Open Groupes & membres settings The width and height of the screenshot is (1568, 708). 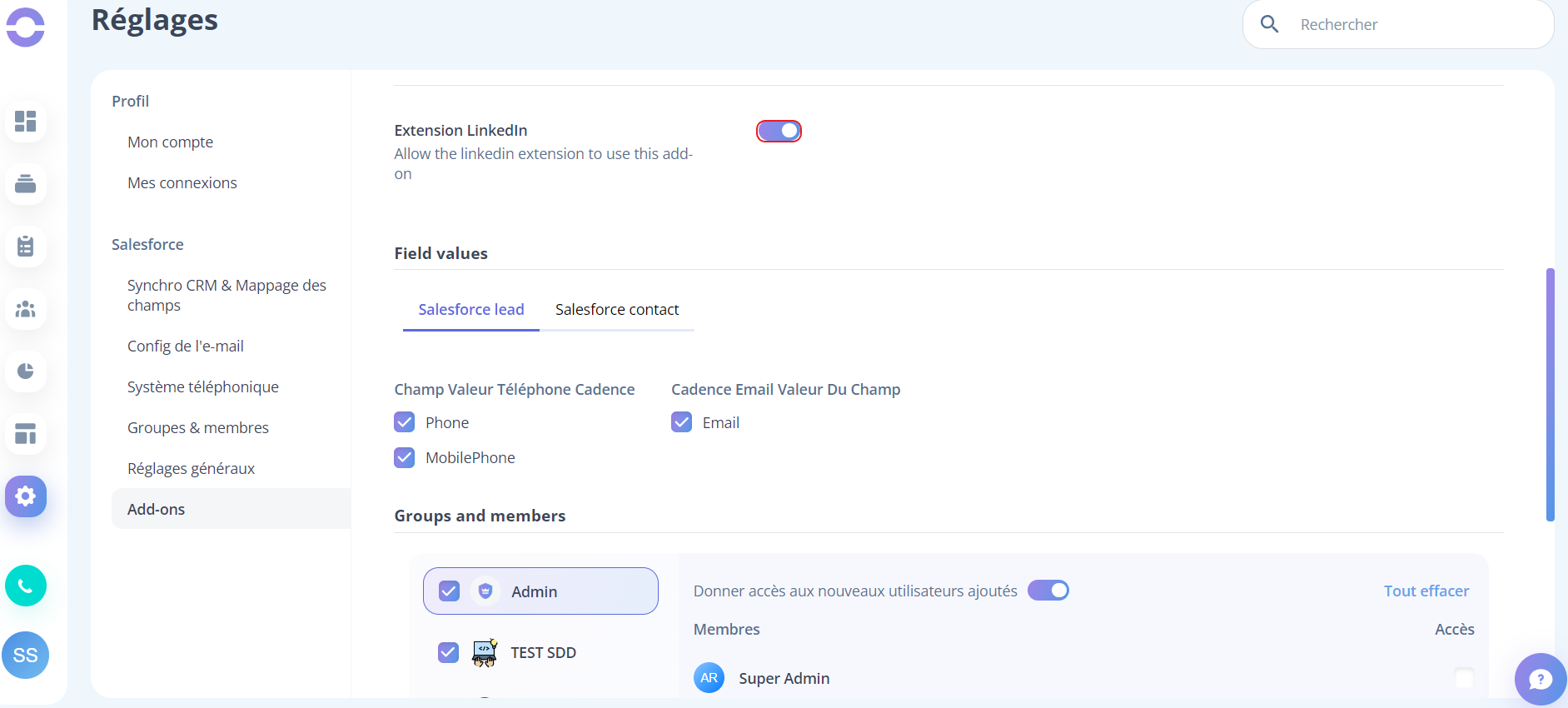coord(198,428)
